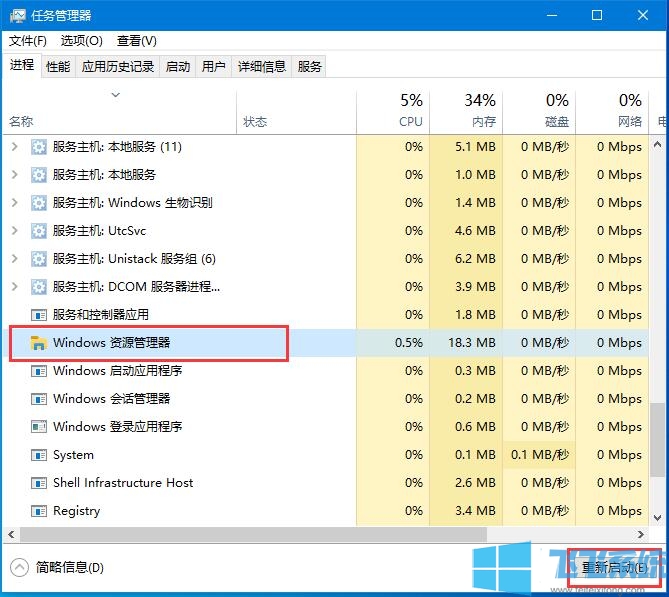
Task: Click the icon beside Shell Infrastructure Host
Action: pyautogui.click(x=39, y=483)
